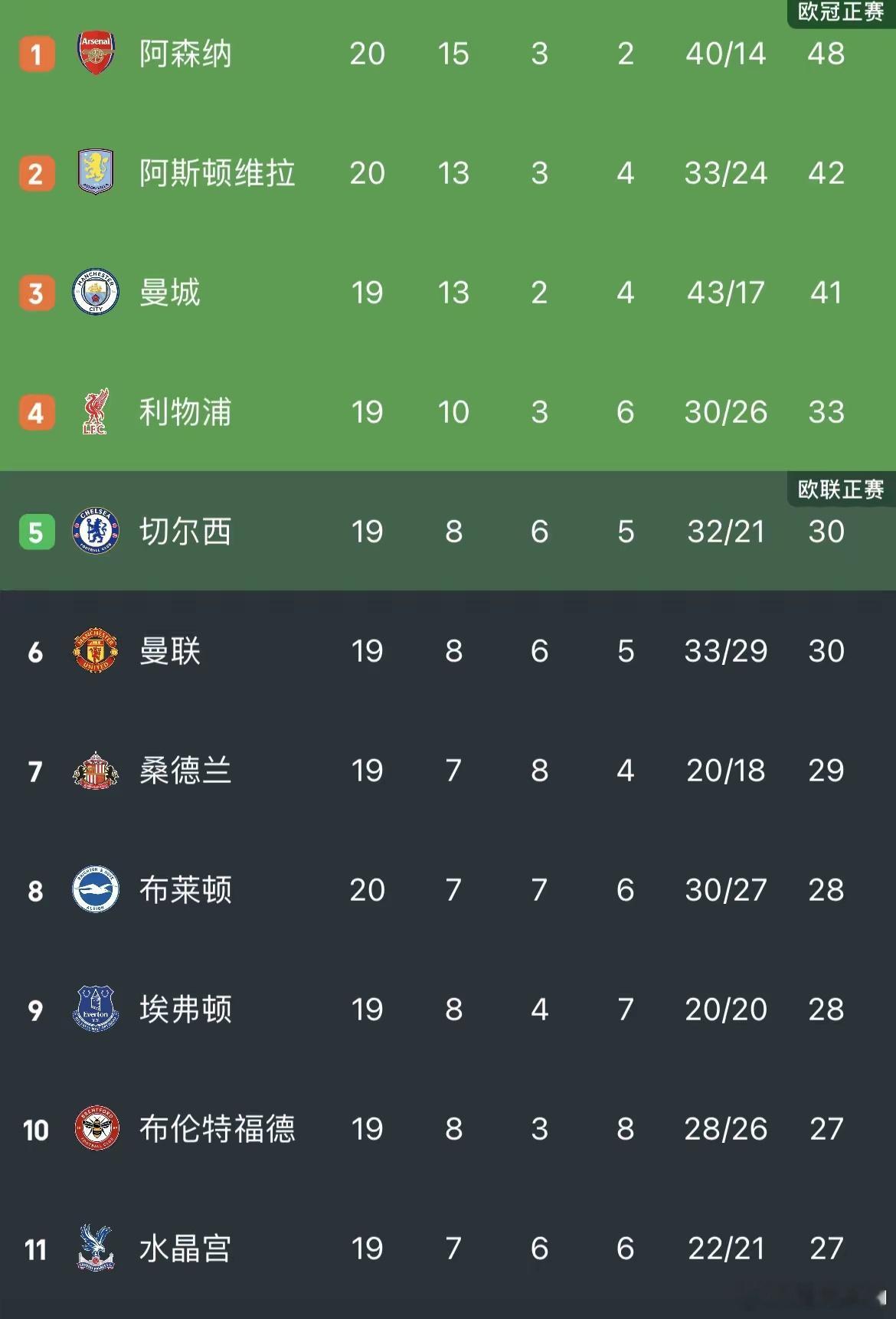The height and width of the screenshot is (1319, 896).
Task: Open the Arsenal club crest
Action: click(96, 54)
